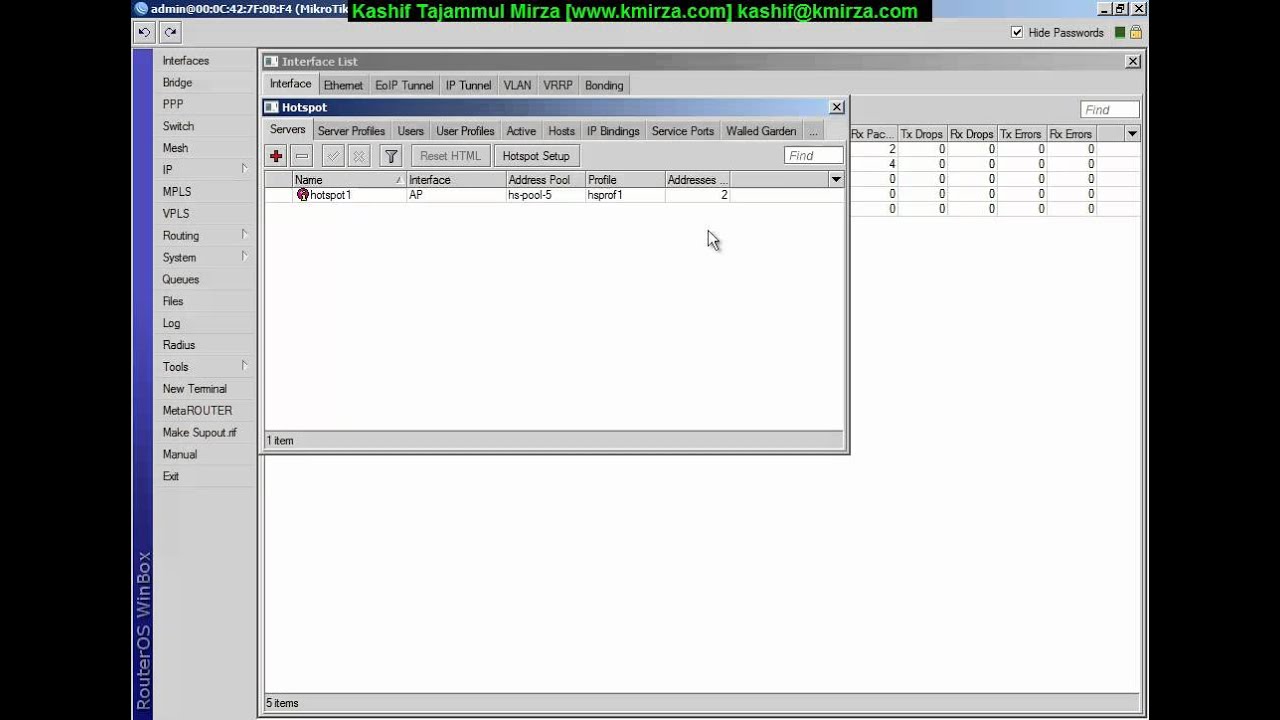
Task: Switch to the VLAN tab
Action: 517,85
